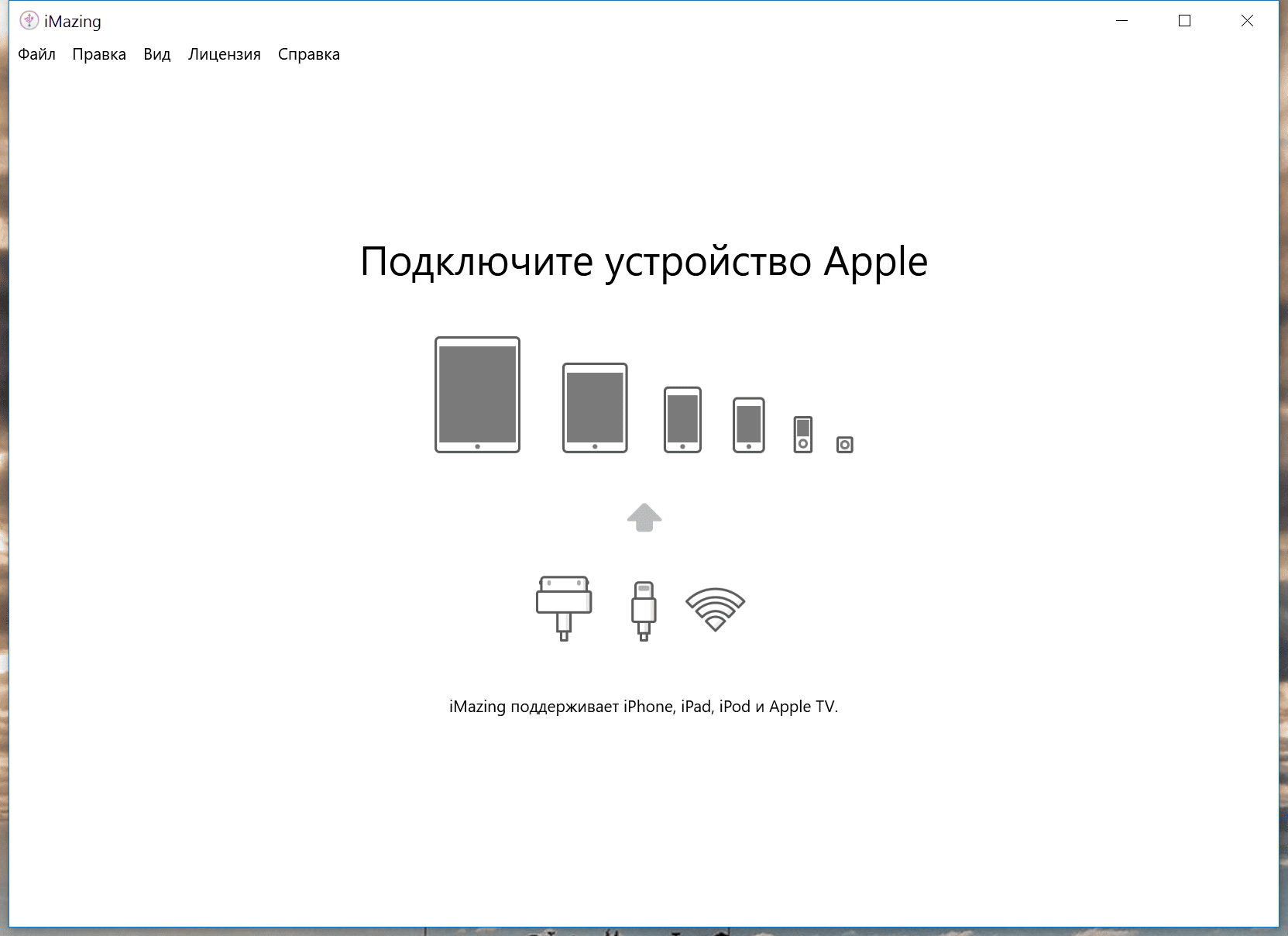Click the medium iPad device icon
Viewport: 1288px width, 936px height.
595,408
